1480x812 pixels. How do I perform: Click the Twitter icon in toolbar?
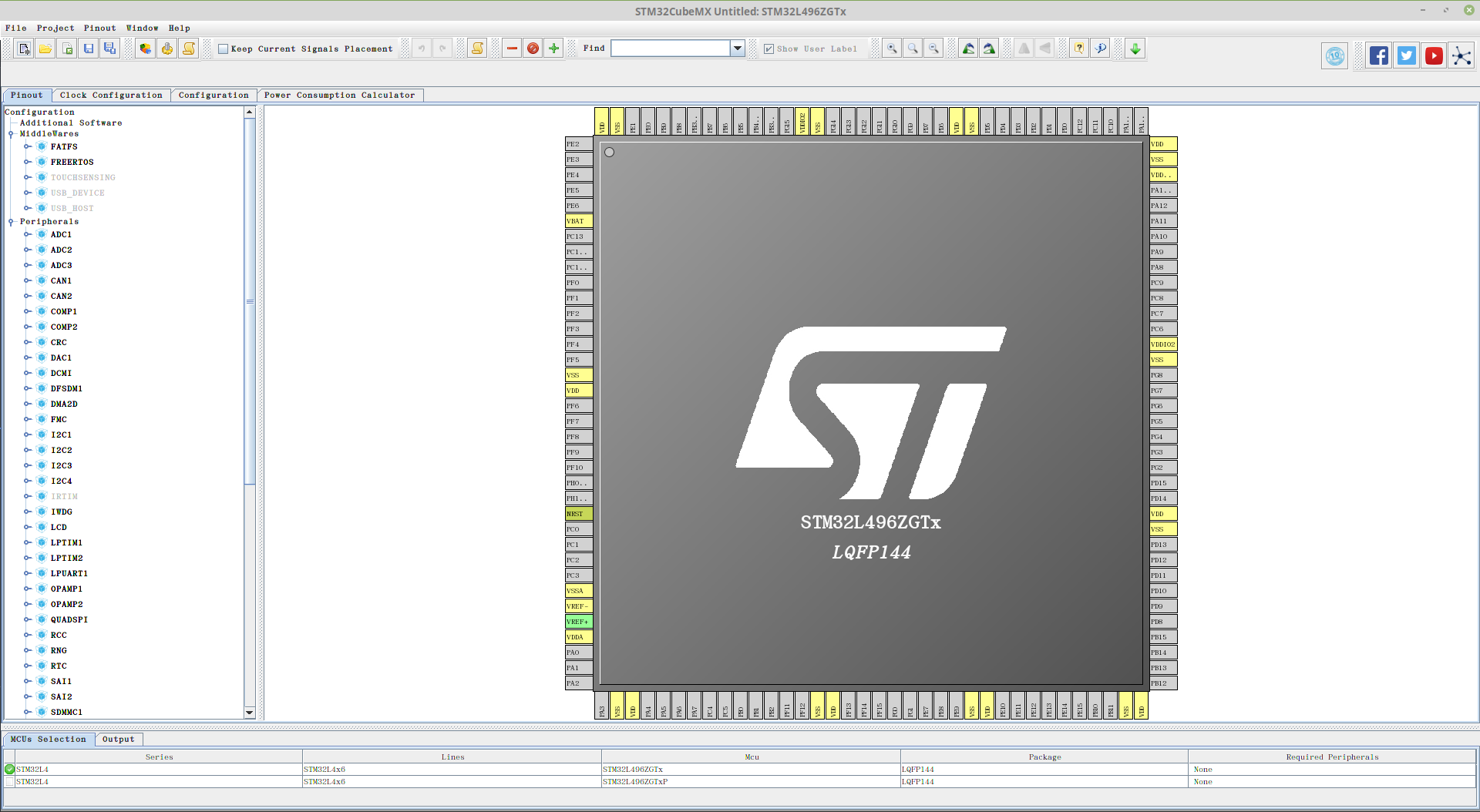1406,55
